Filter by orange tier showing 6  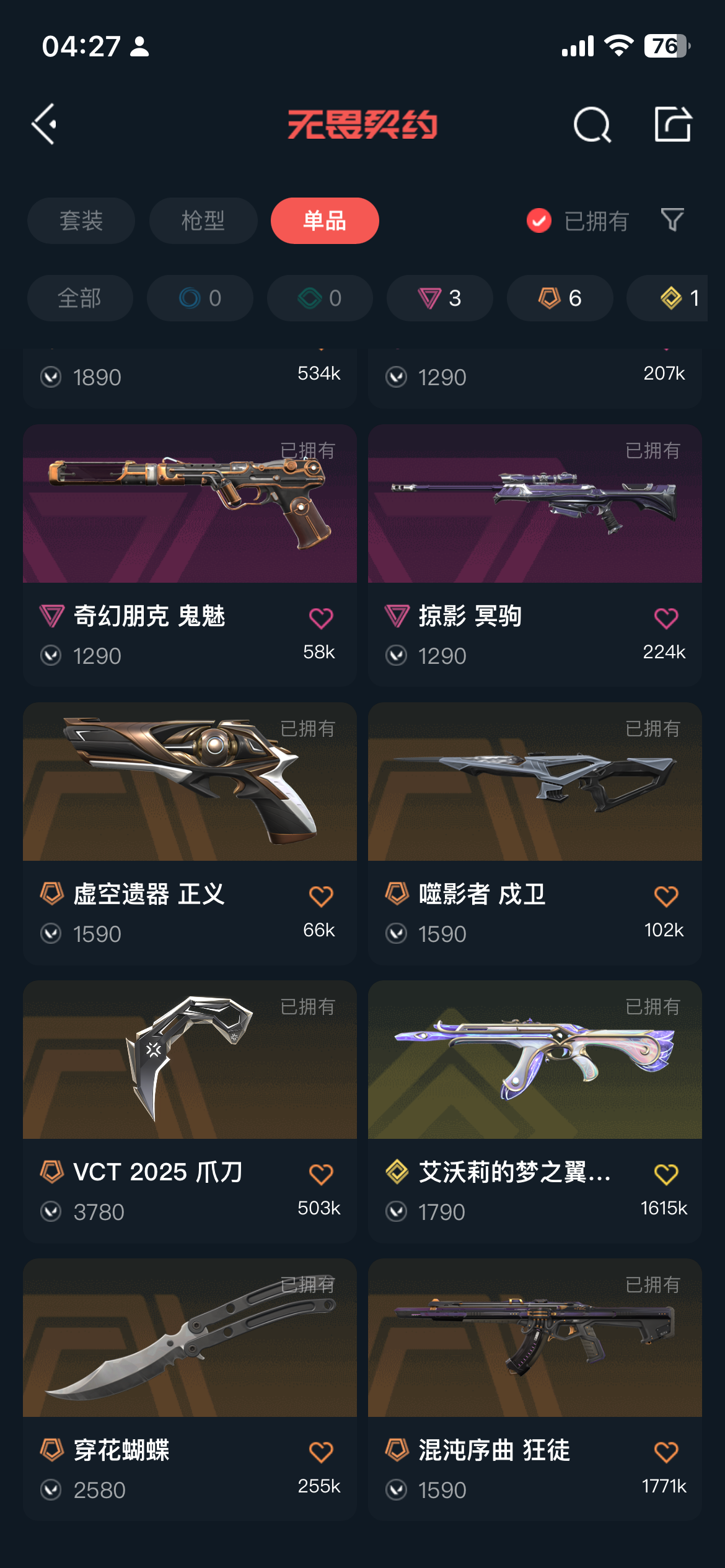[560, 298]
